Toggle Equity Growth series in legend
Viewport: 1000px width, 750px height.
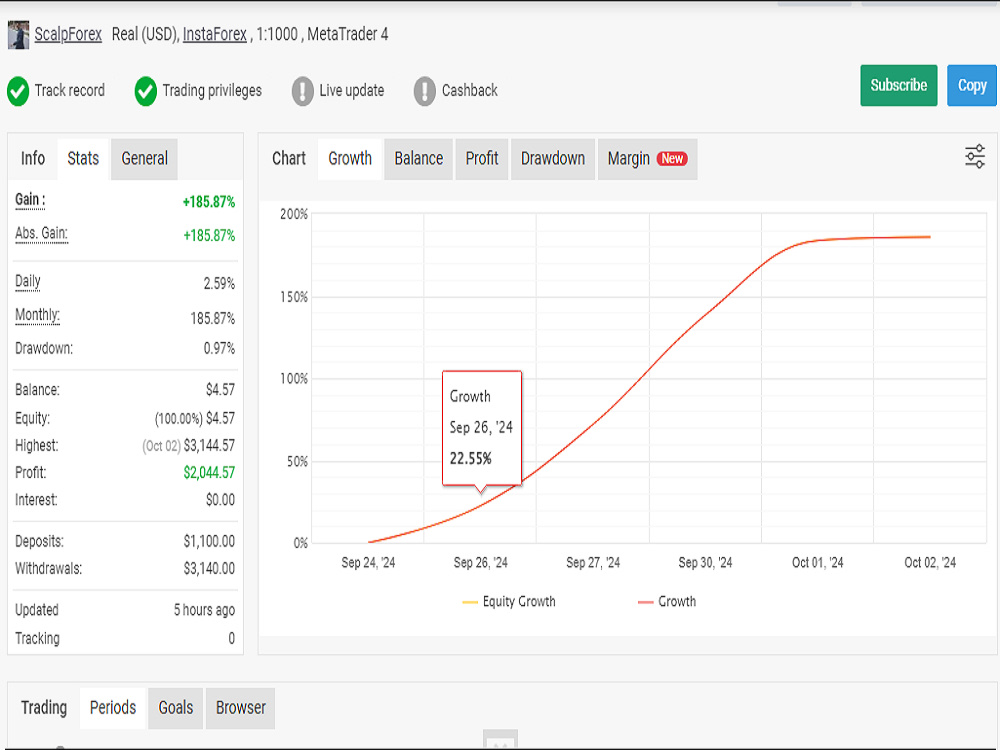(509, 602)
